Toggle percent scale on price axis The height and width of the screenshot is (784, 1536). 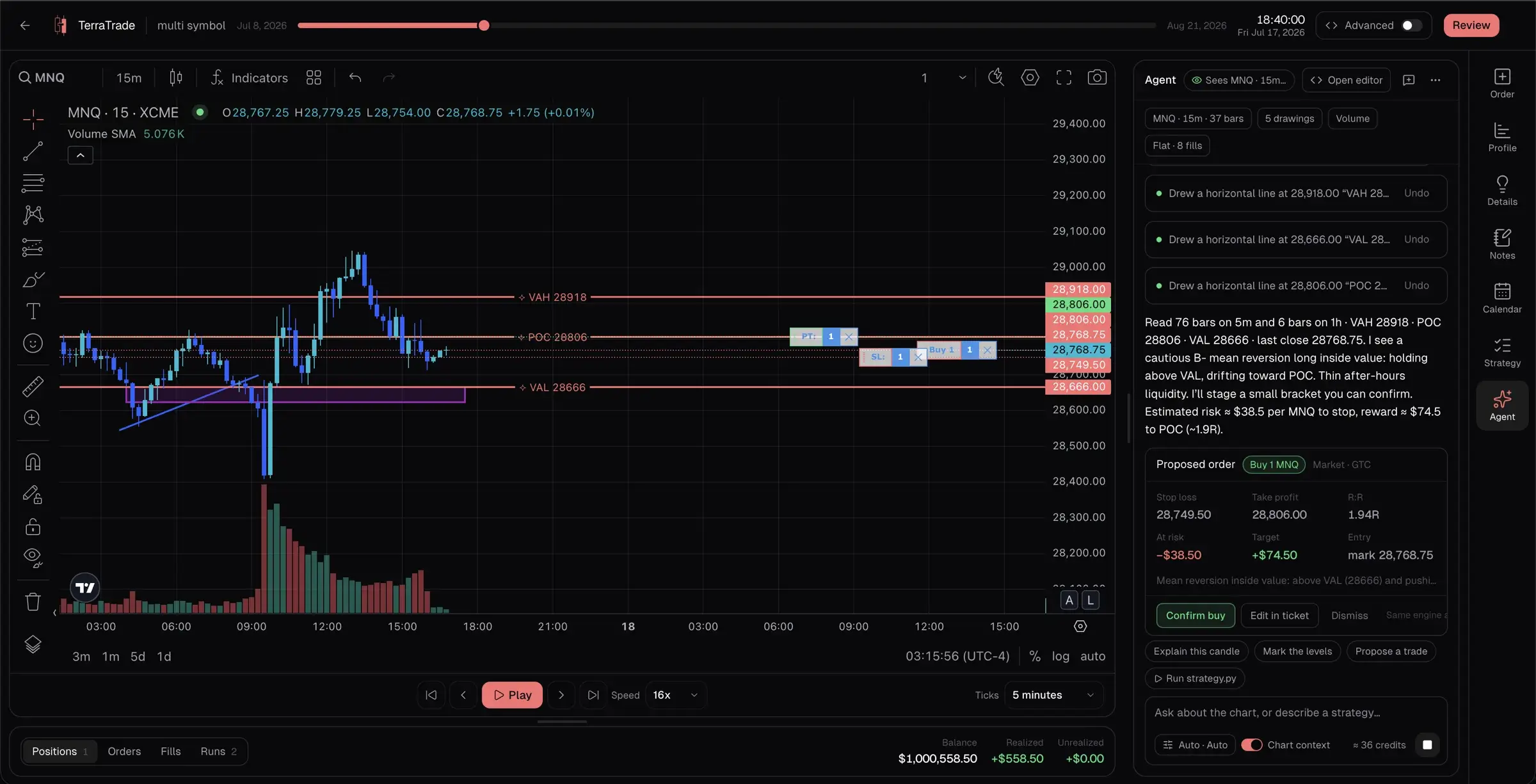click(1034, 656)
